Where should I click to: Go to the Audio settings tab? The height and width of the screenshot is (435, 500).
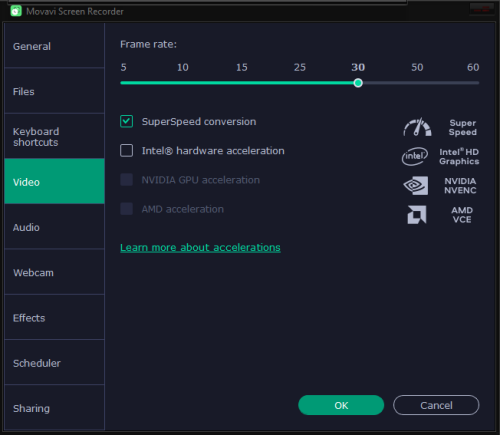(x=55, y=227)
